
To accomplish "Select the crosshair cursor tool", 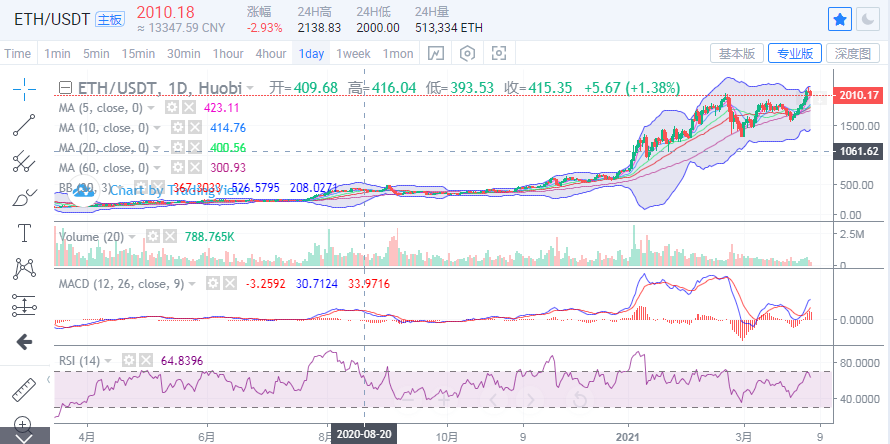I will 24,89.
